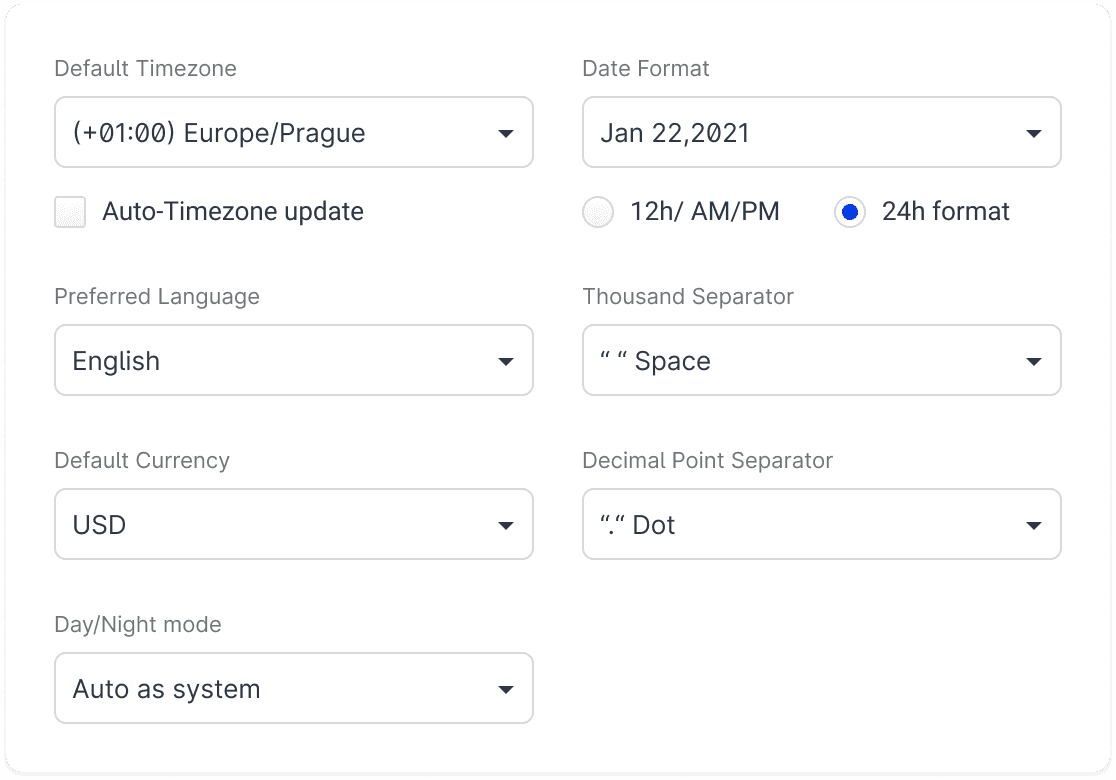Open the field showing Dot separator
The width and height of the screenshot is (1116, 780).
pos(800,525)
